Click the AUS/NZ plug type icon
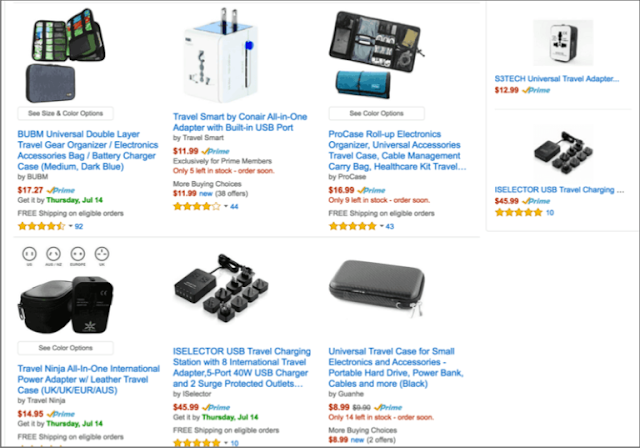 click(x=53, y=254)
